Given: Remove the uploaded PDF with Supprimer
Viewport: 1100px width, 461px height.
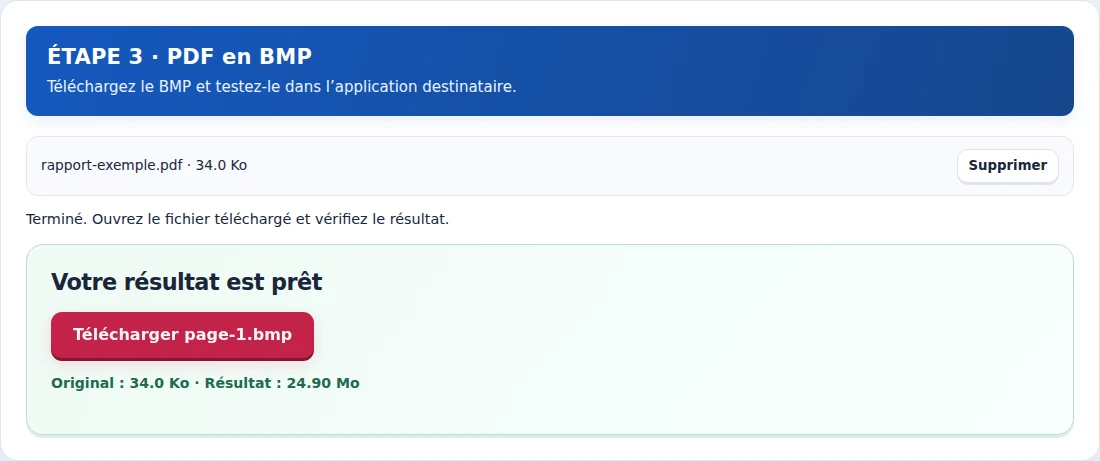Looking at the screenshot, I should (x=1007, y=166).
